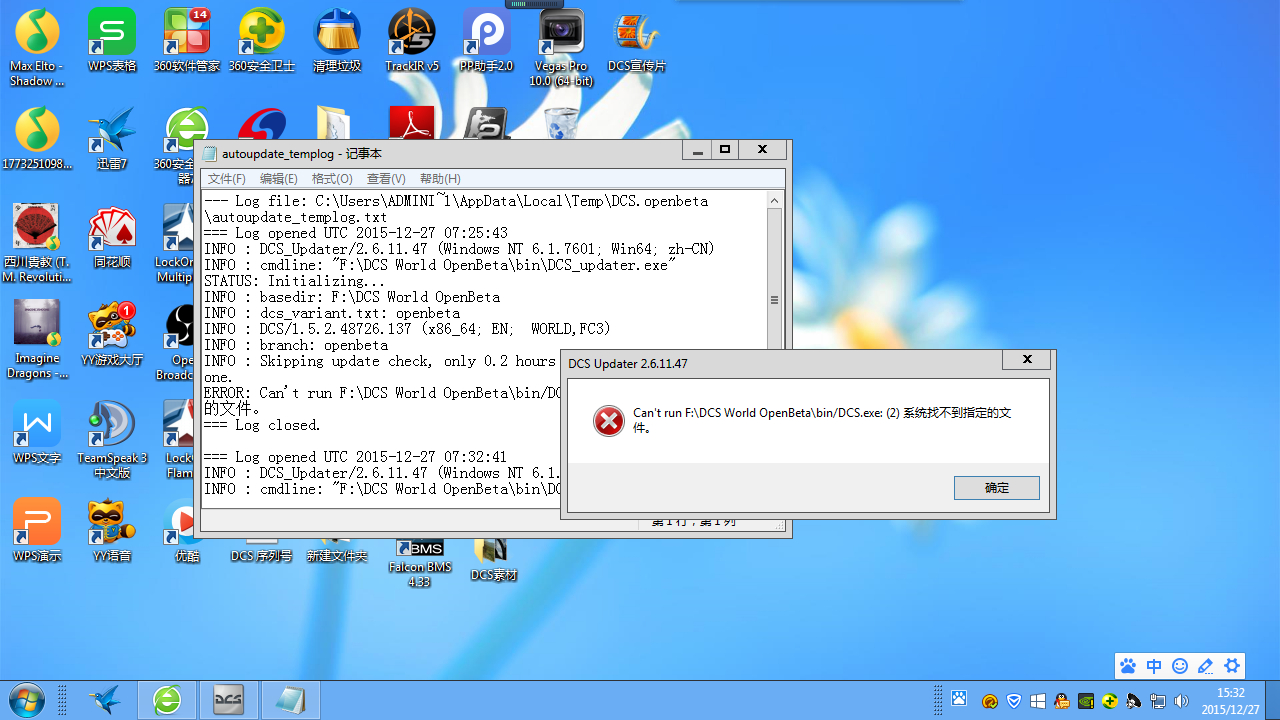Open the IME emoji smiley panel
This screenshot has width=1280, height=720.
1180,666
